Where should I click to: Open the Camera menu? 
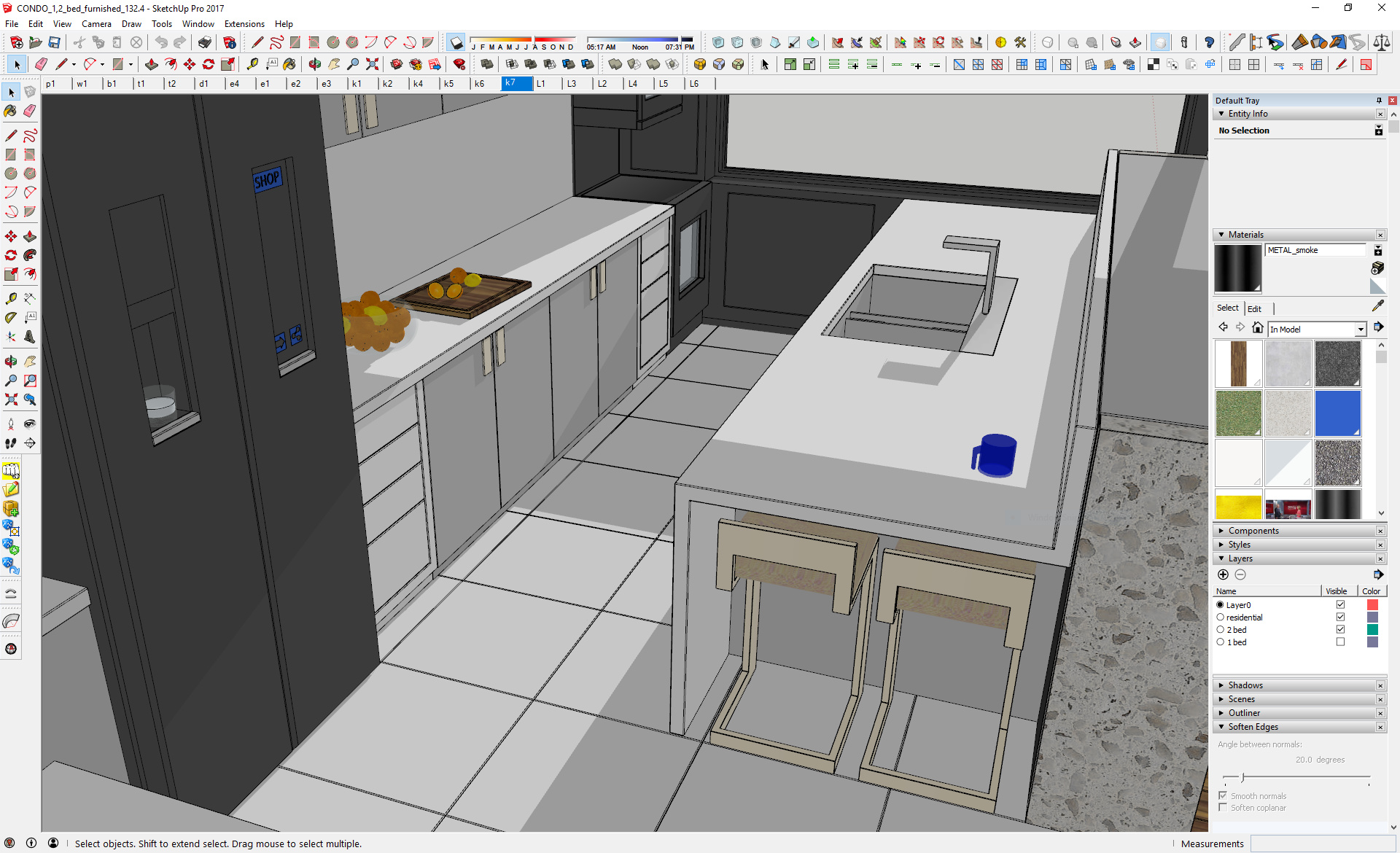(x=96, y=23)
